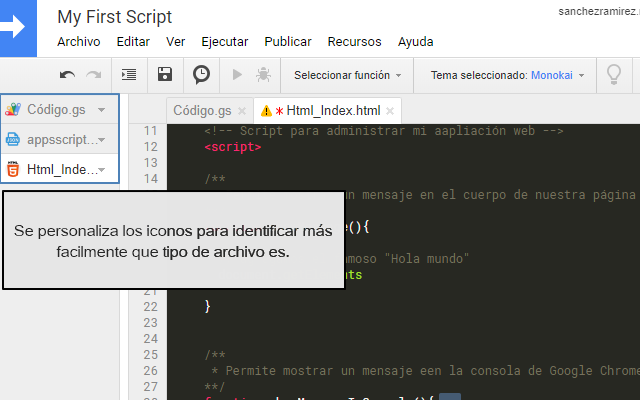Select Html_Inde file in the file list
Viewport: 640px width, 400px height.
click(x=60, y=169)
